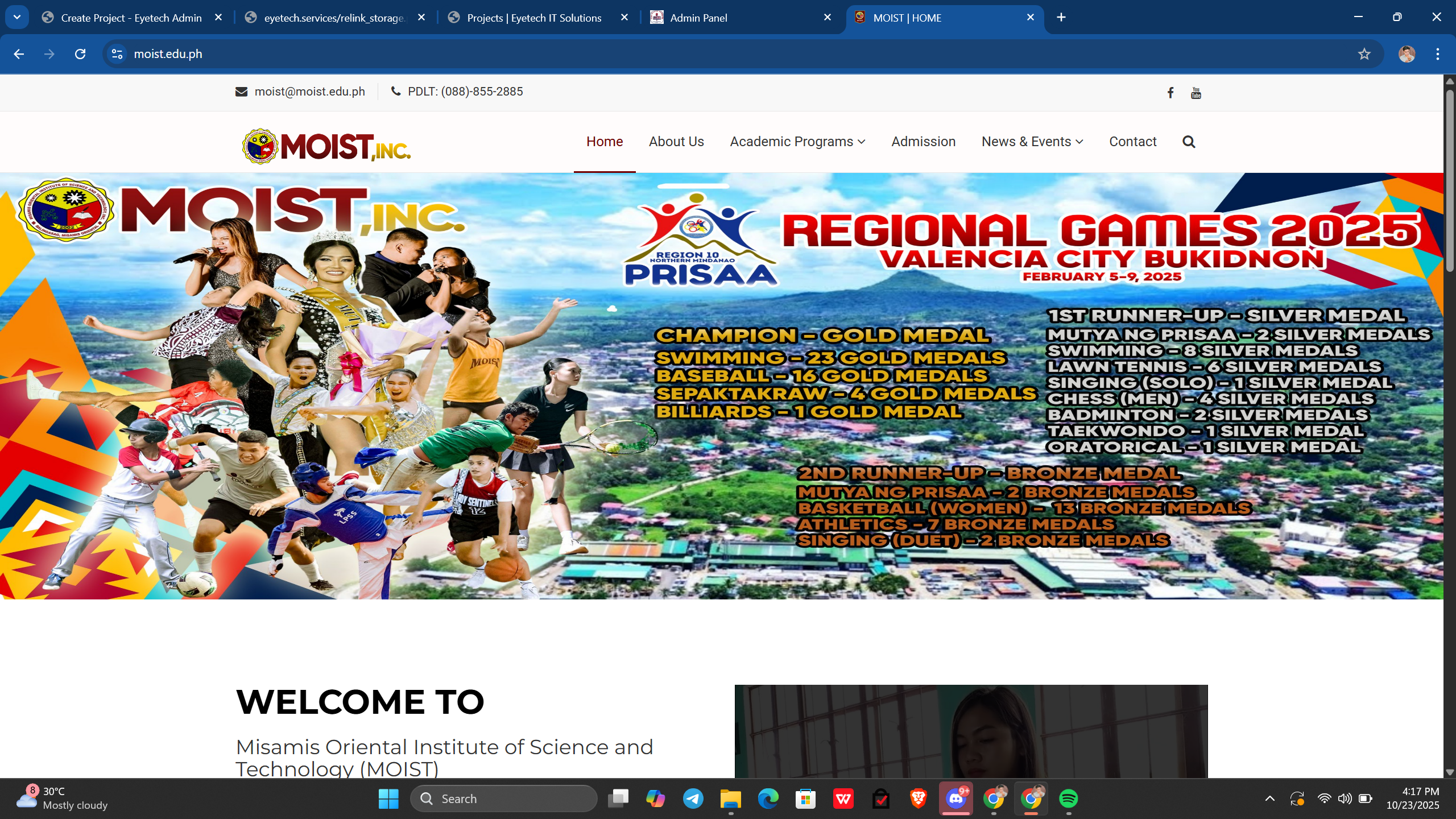Click the Windows taskbar Search box

click(x=504, y=799)
